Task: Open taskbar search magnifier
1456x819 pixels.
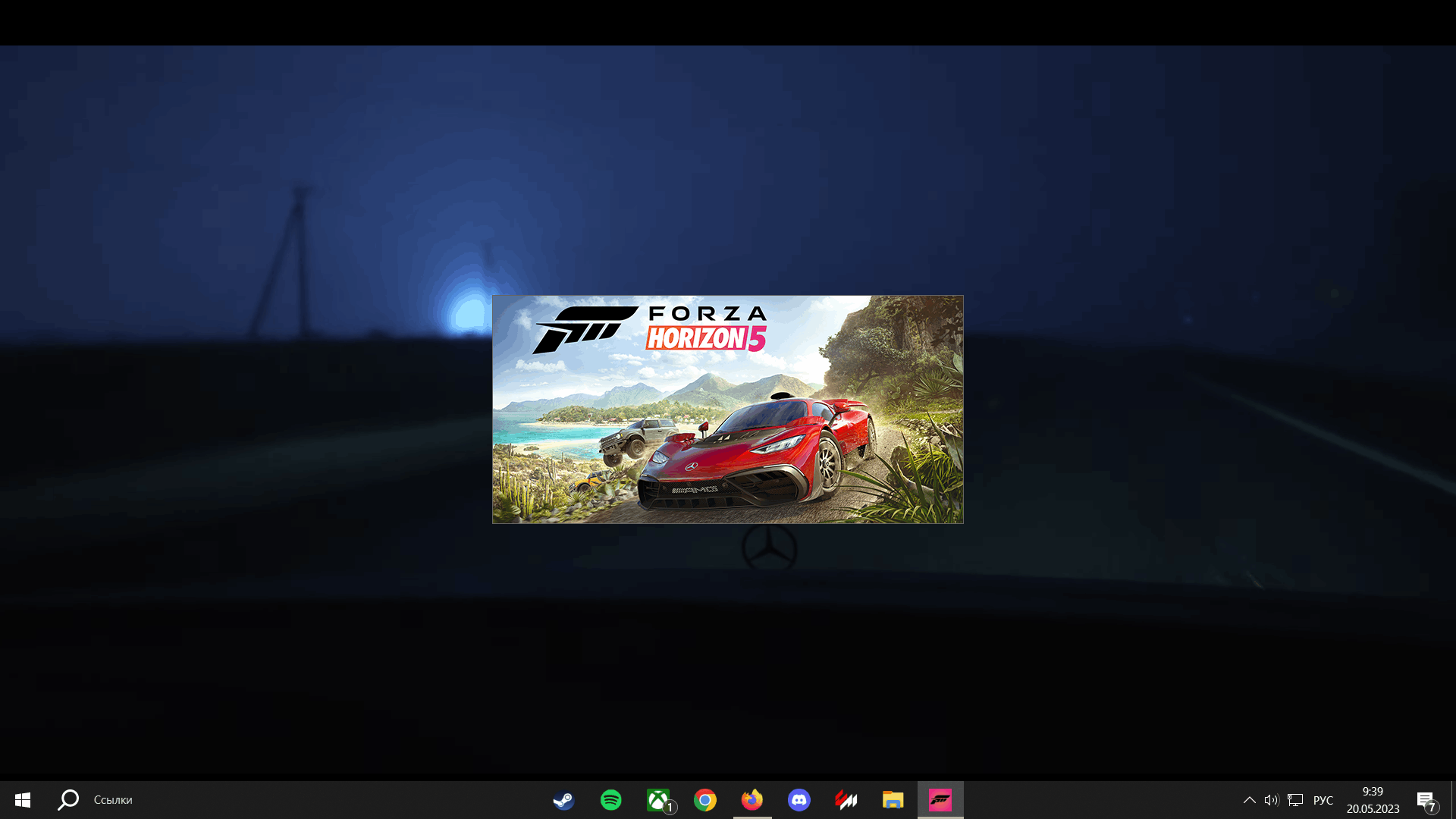Action: click(68, 800)
